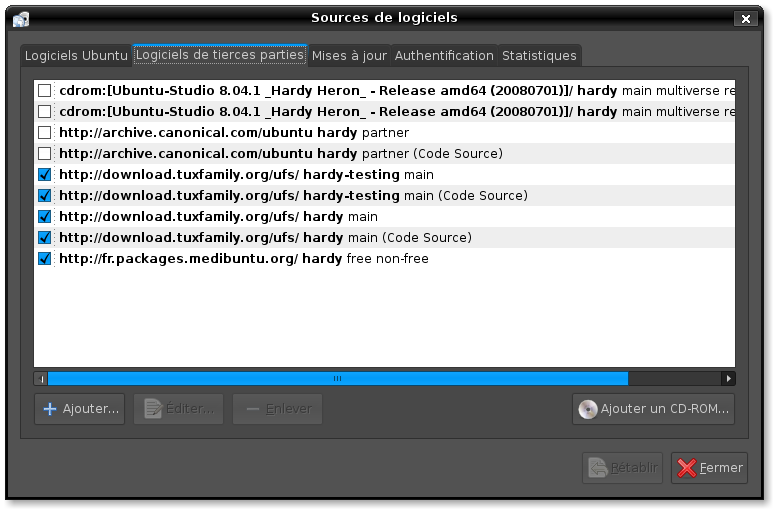Click the Fermer button label
Screen dimensions: 773x509
pos(721,468)
